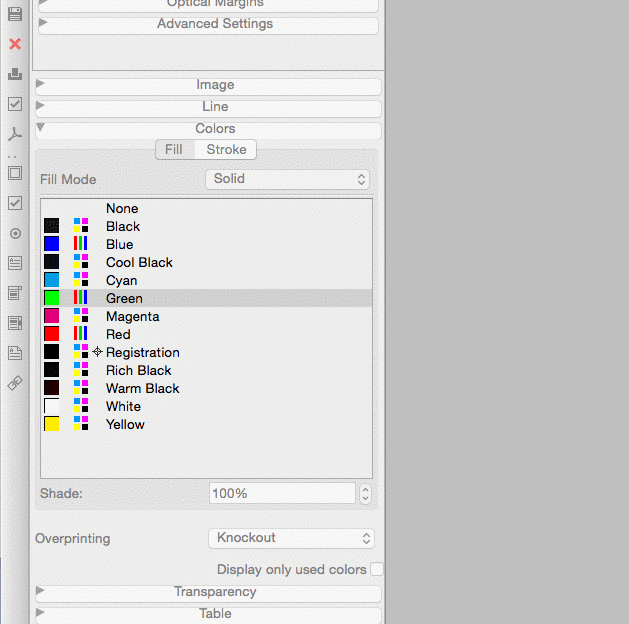The height and width of the screenshot is (624, 629).
Task: Click the PDF checkbox tool icon
Action: [x=15, y=203]
